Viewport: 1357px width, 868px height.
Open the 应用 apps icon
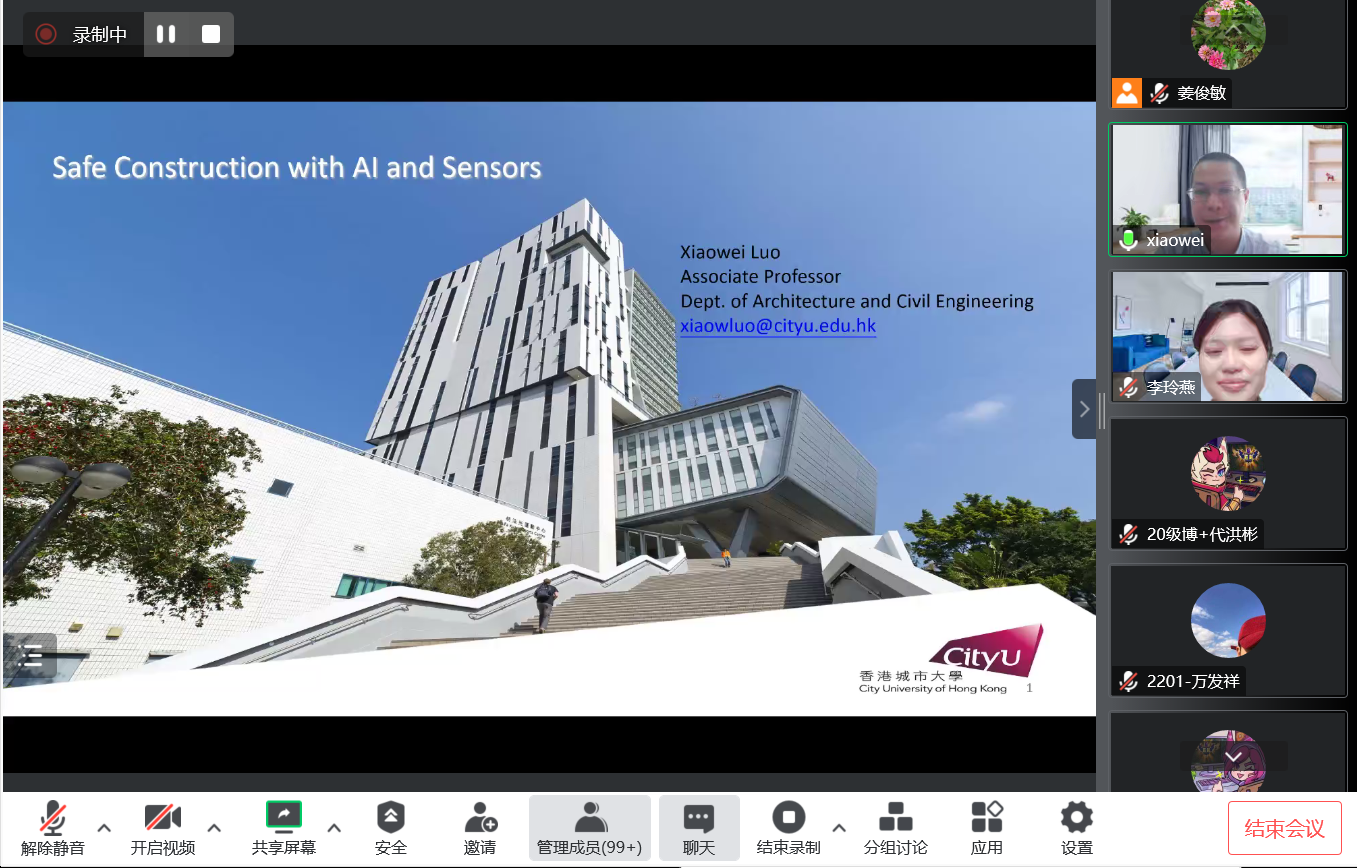pyautogui.click(x=986, y=828)
